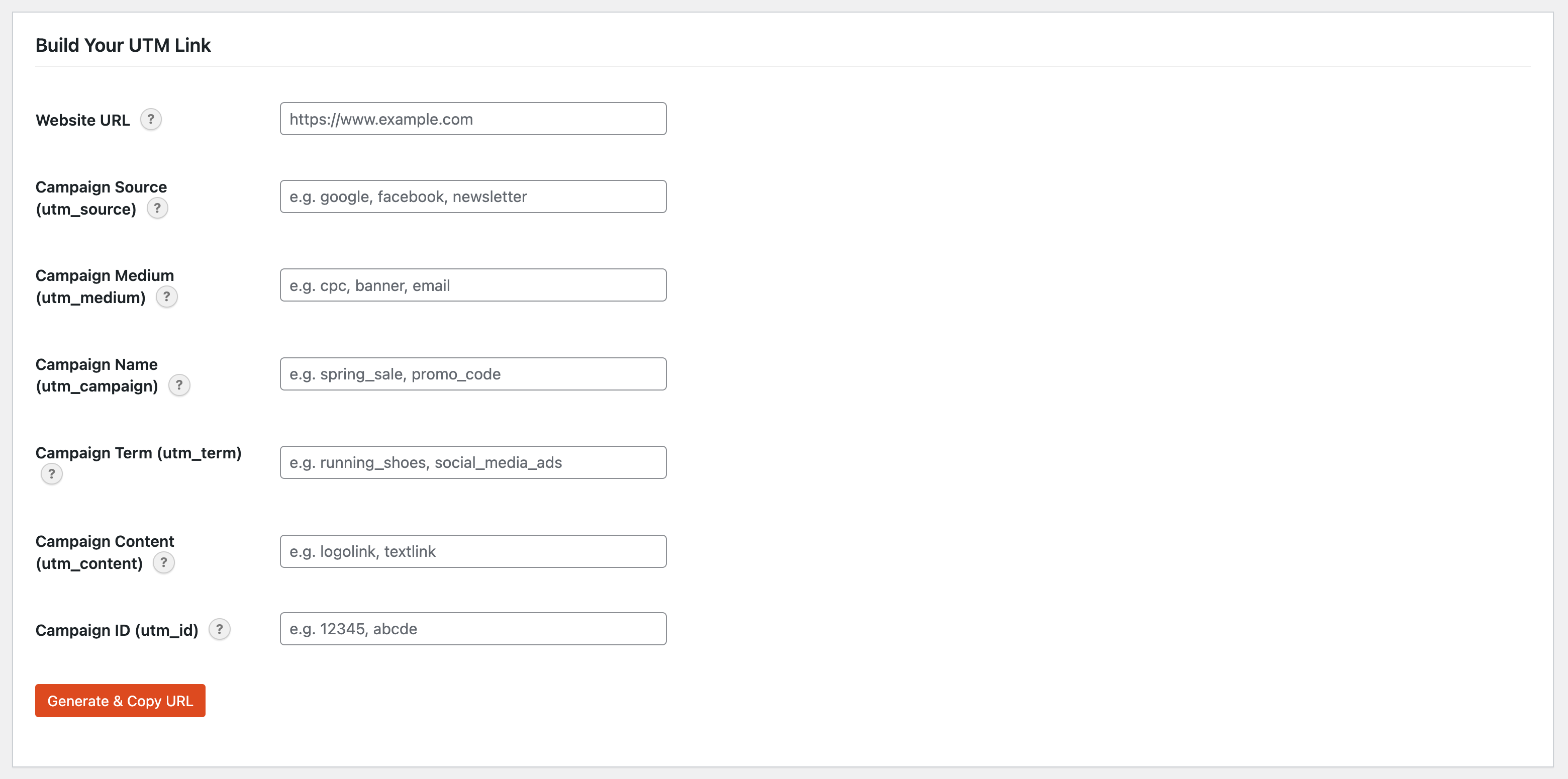This screenshot has height=779, width=1568.
Task: Click the "Build Your UTM Link" heading
Action: point(123,45)
